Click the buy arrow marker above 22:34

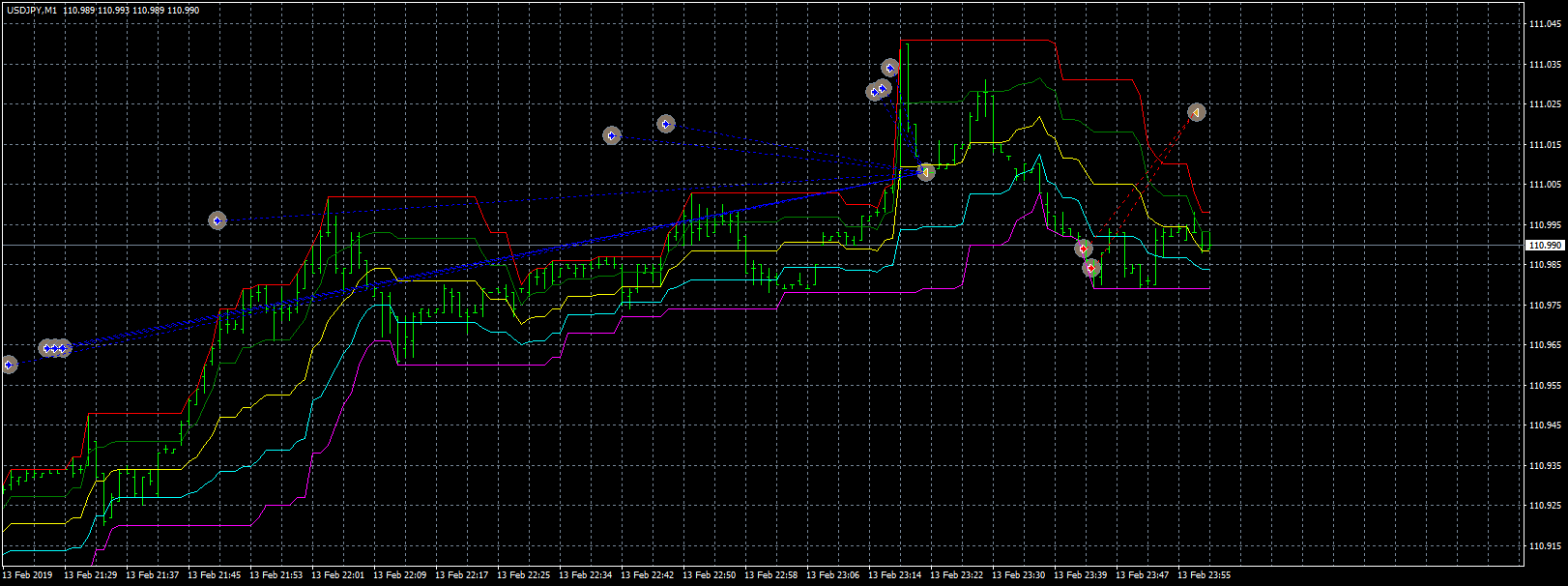tap(611, 135)
